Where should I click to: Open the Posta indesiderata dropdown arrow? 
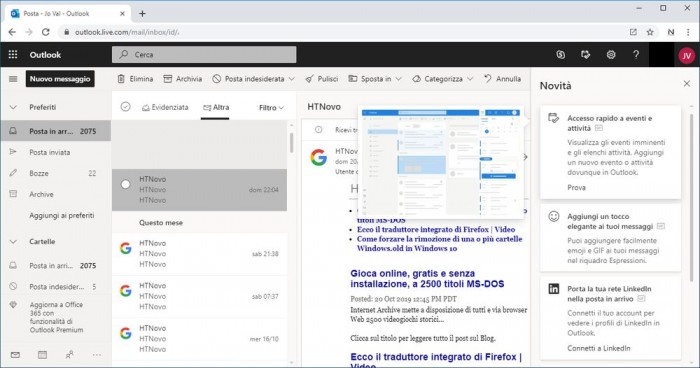pos(292,79)
